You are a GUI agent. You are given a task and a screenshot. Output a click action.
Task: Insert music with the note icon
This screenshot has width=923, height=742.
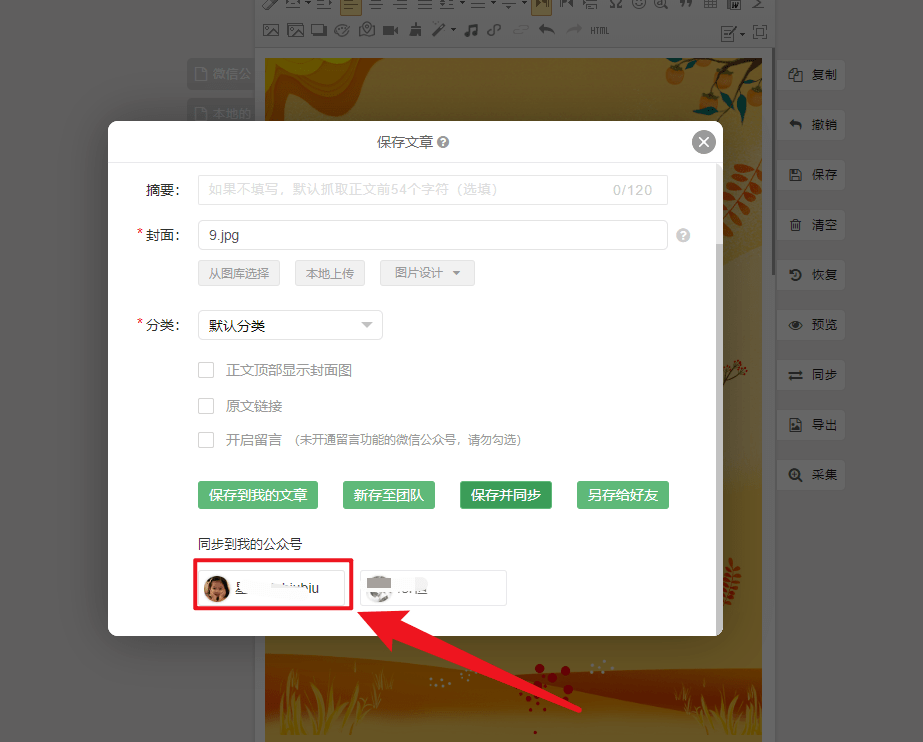click(471, 30)
